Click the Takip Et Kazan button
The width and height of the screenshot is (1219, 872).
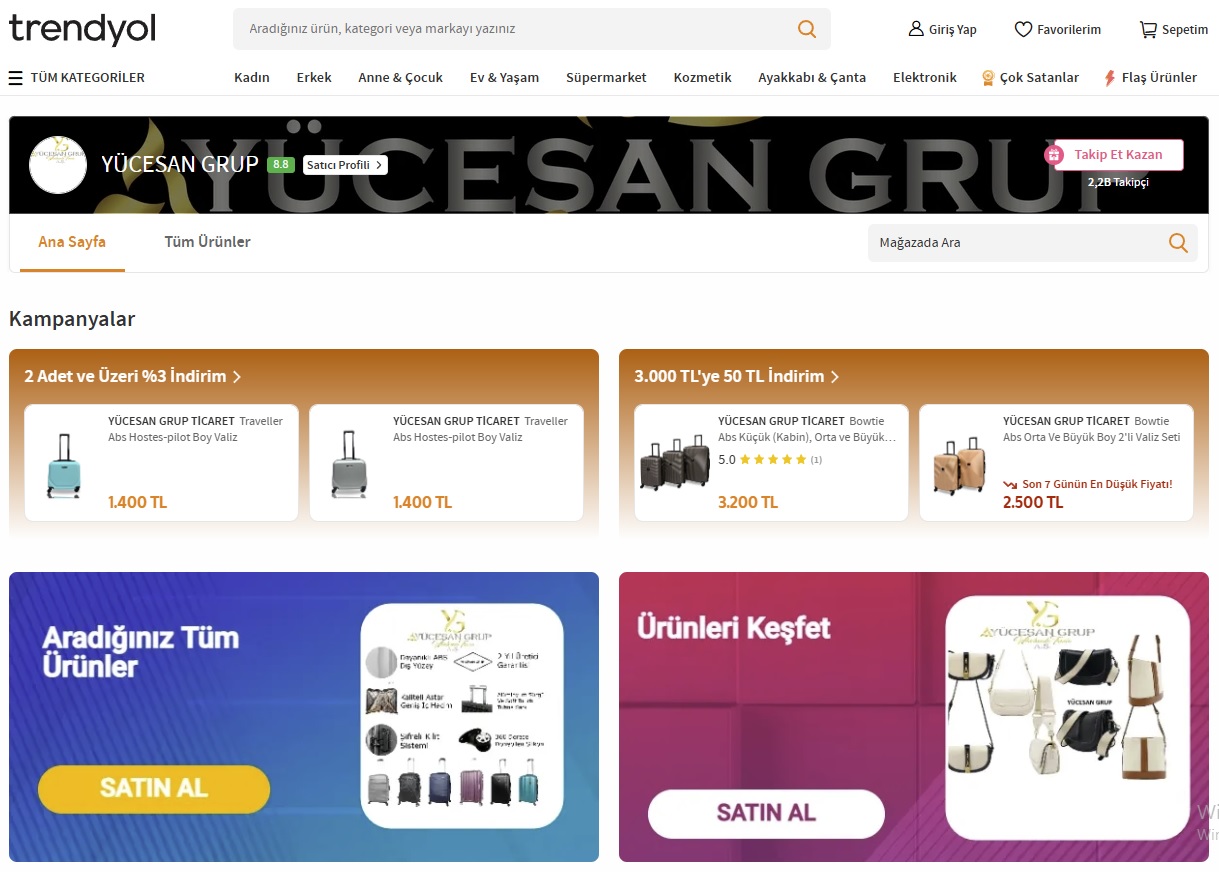click(1118, 155)
